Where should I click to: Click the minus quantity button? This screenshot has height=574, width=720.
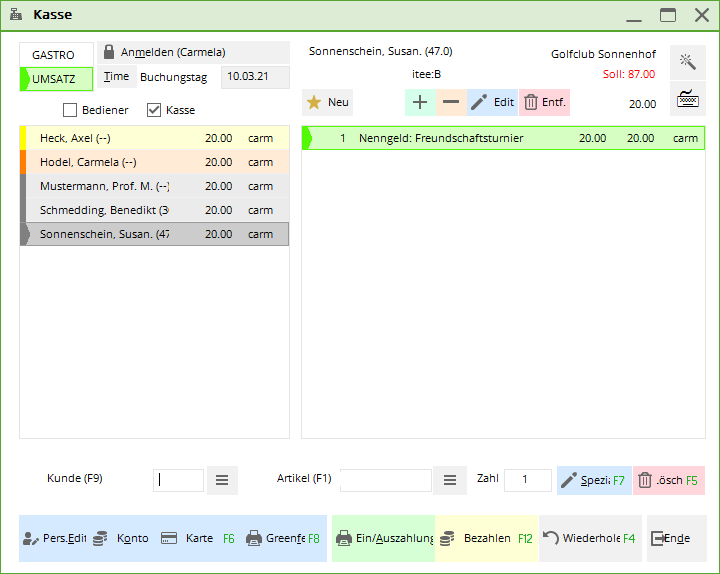(x=451, y=102)
